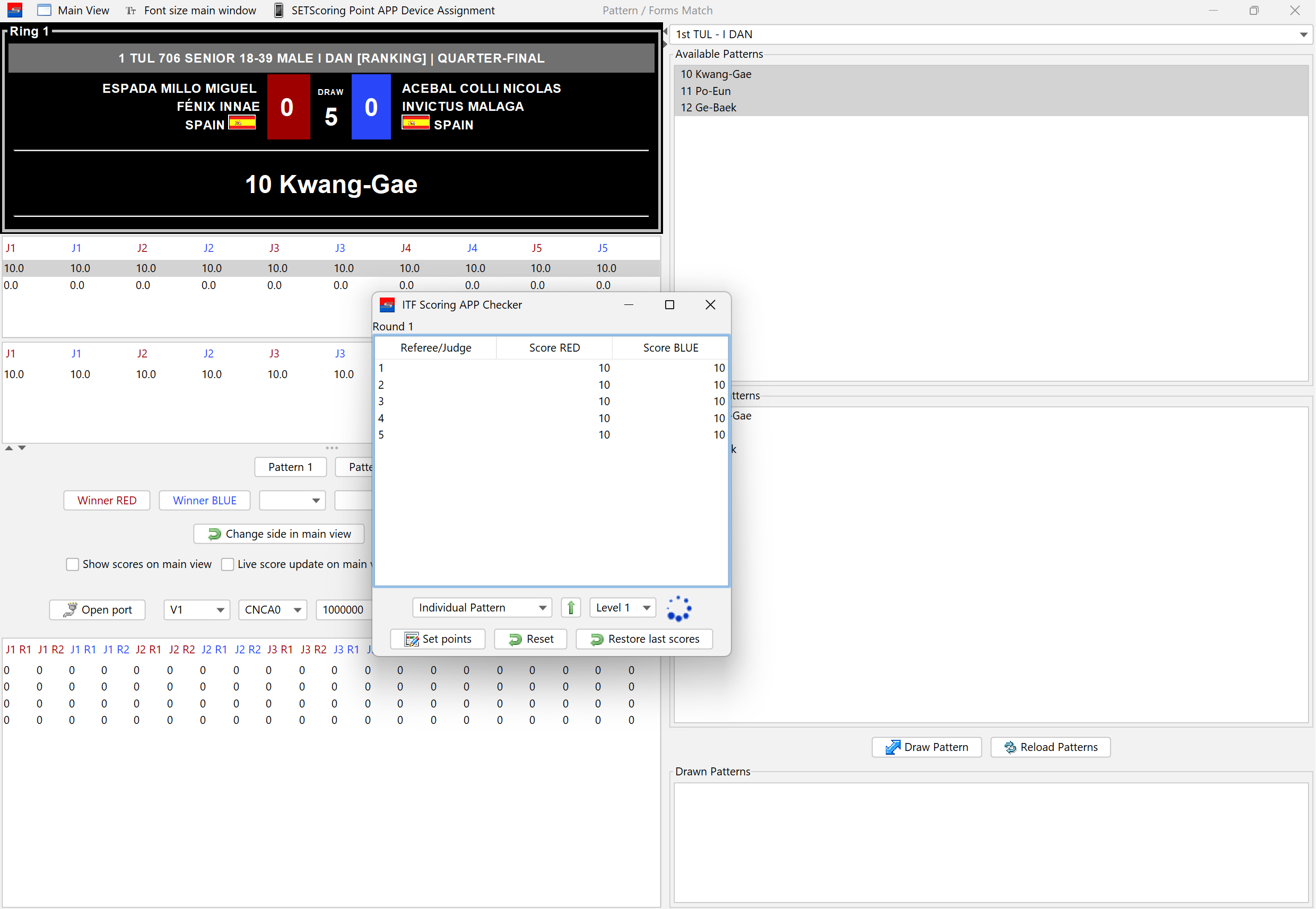1316x909 pixels.
Task: Enable Show scores on main view
Action: [72, 564]
